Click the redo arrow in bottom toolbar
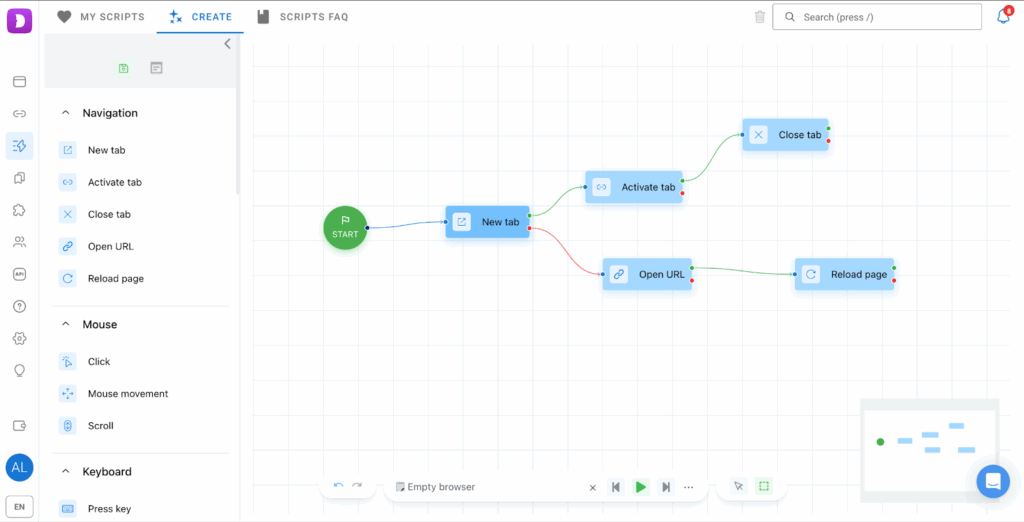The height and width of the screenshot is (522, 1024). pyautogui.click(x=357, y=486)
